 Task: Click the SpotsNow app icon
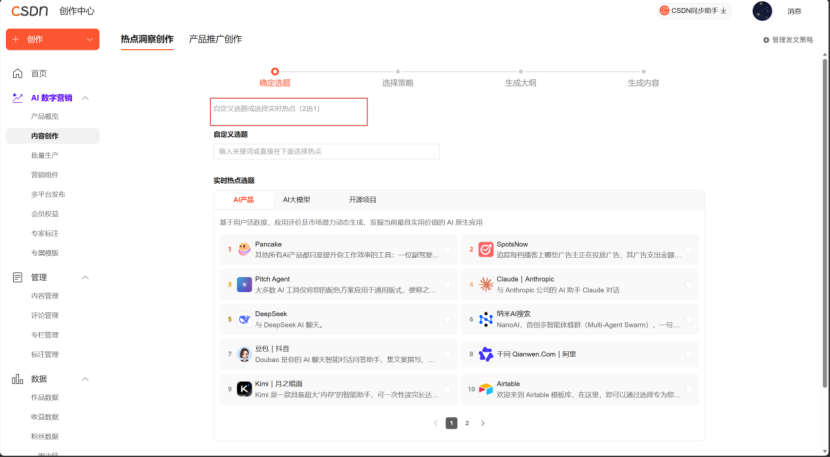click(x=485, y=249)
